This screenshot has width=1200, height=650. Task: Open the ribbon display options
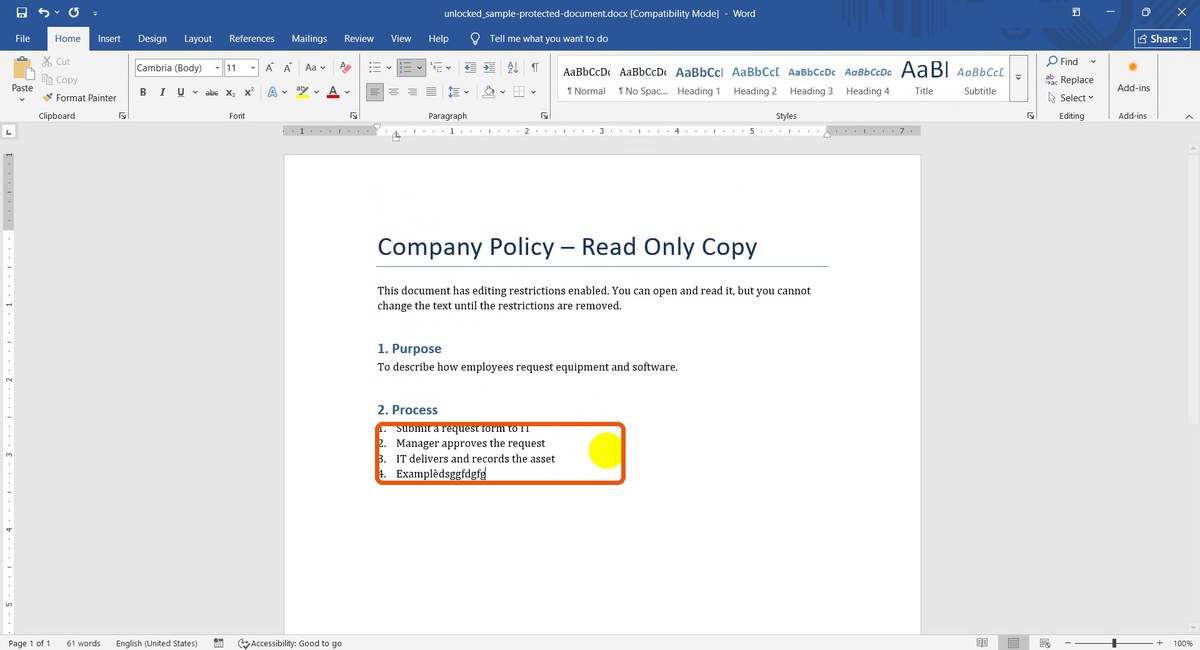(x=1075, y=13)
